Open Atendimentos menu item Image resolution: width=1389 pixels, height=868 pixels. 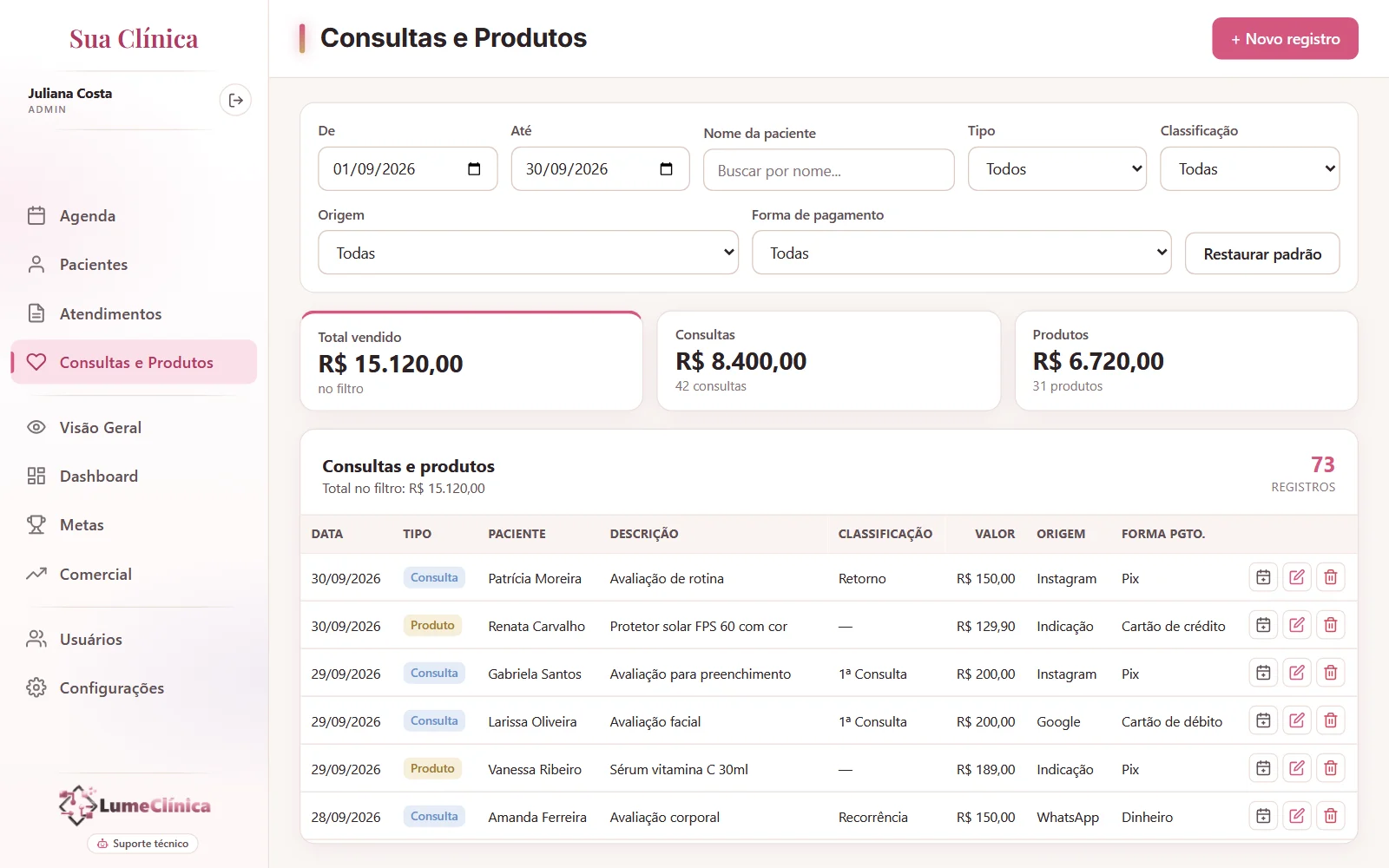tap(134, 313)
